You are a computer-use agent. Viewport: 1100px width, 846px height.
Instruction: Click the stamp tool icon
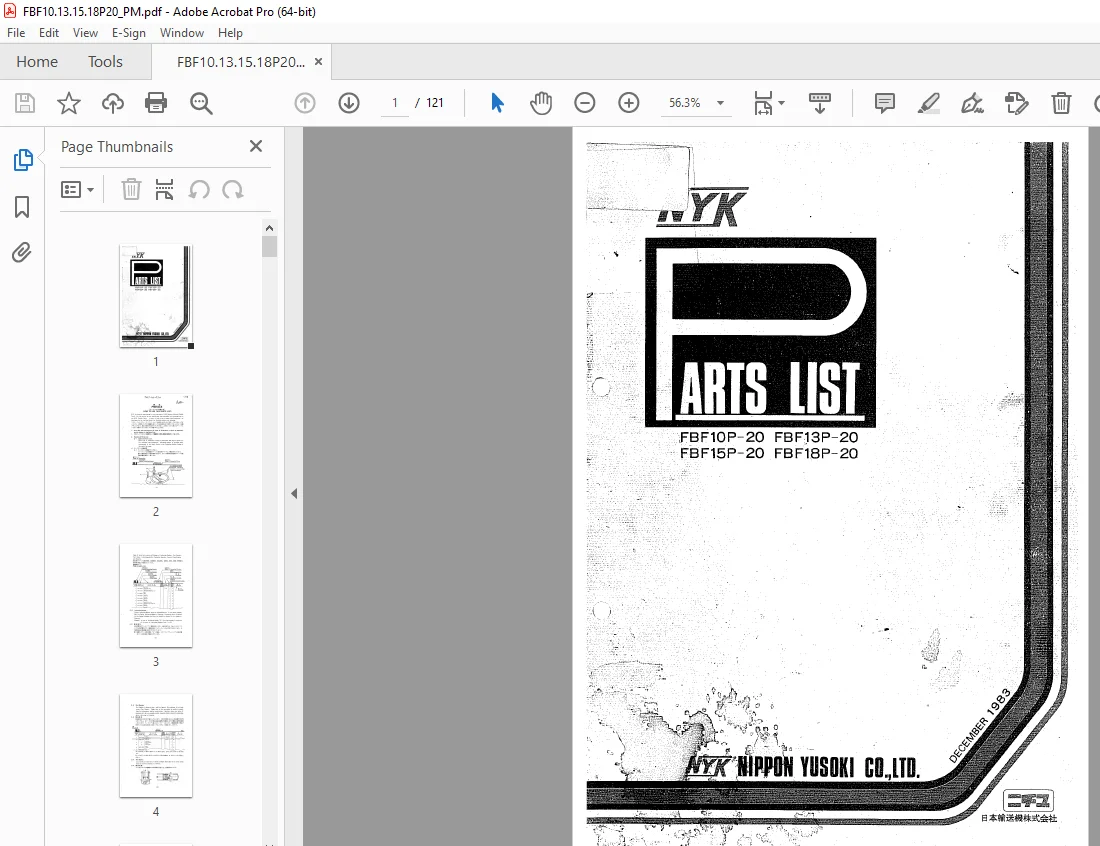click(1017, 103)
